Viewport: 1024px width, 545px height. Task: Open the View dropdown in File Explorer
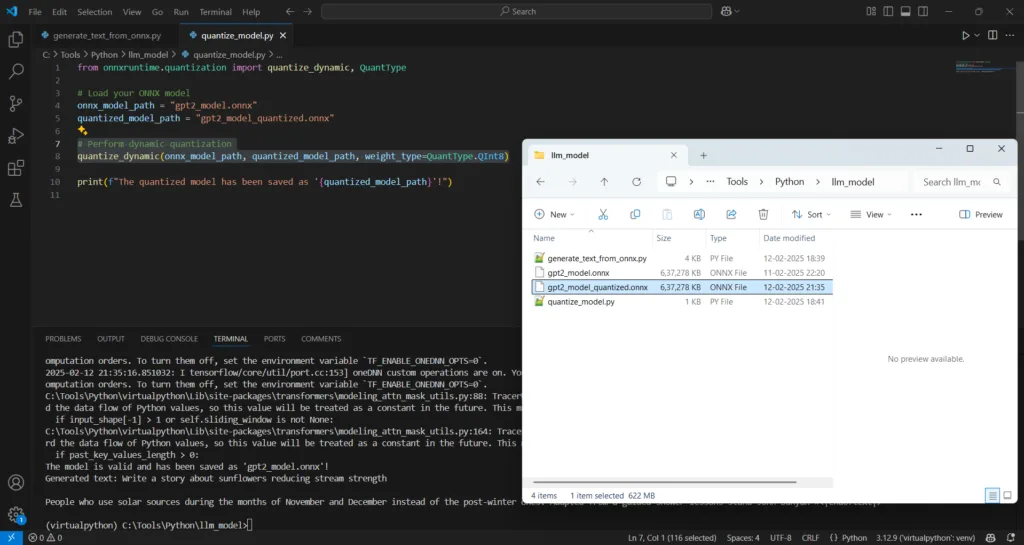(x=871, y=214)
